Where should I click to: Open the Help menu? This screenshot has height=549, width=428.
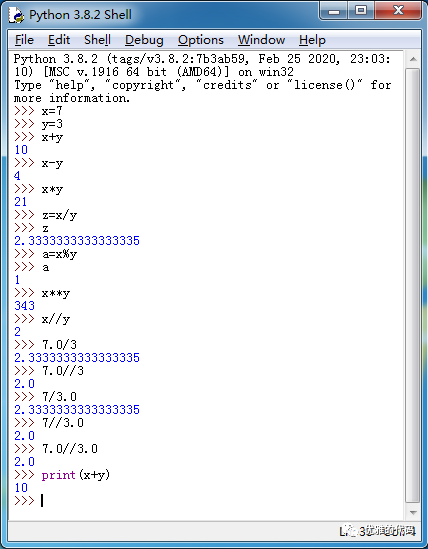(x=312, y=40)
